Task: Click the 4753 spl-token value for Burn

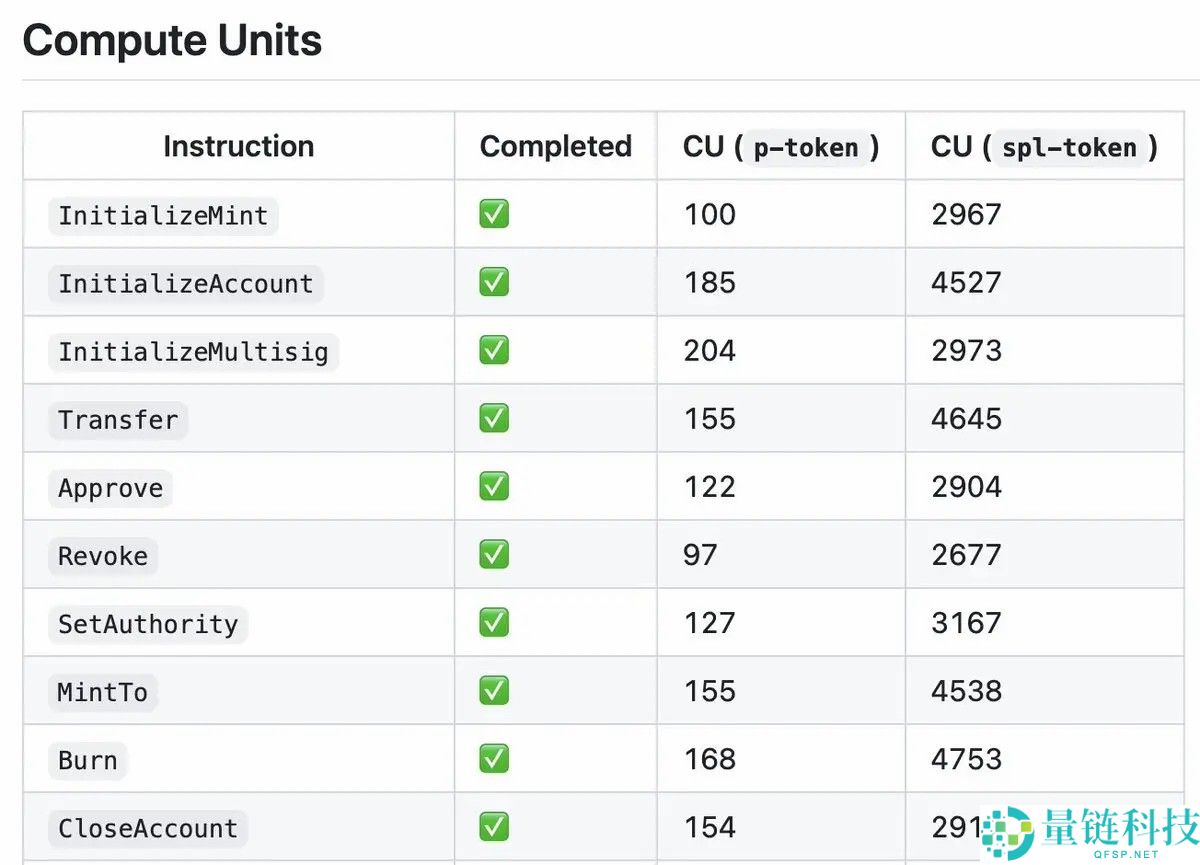Action: coord(966,759)
